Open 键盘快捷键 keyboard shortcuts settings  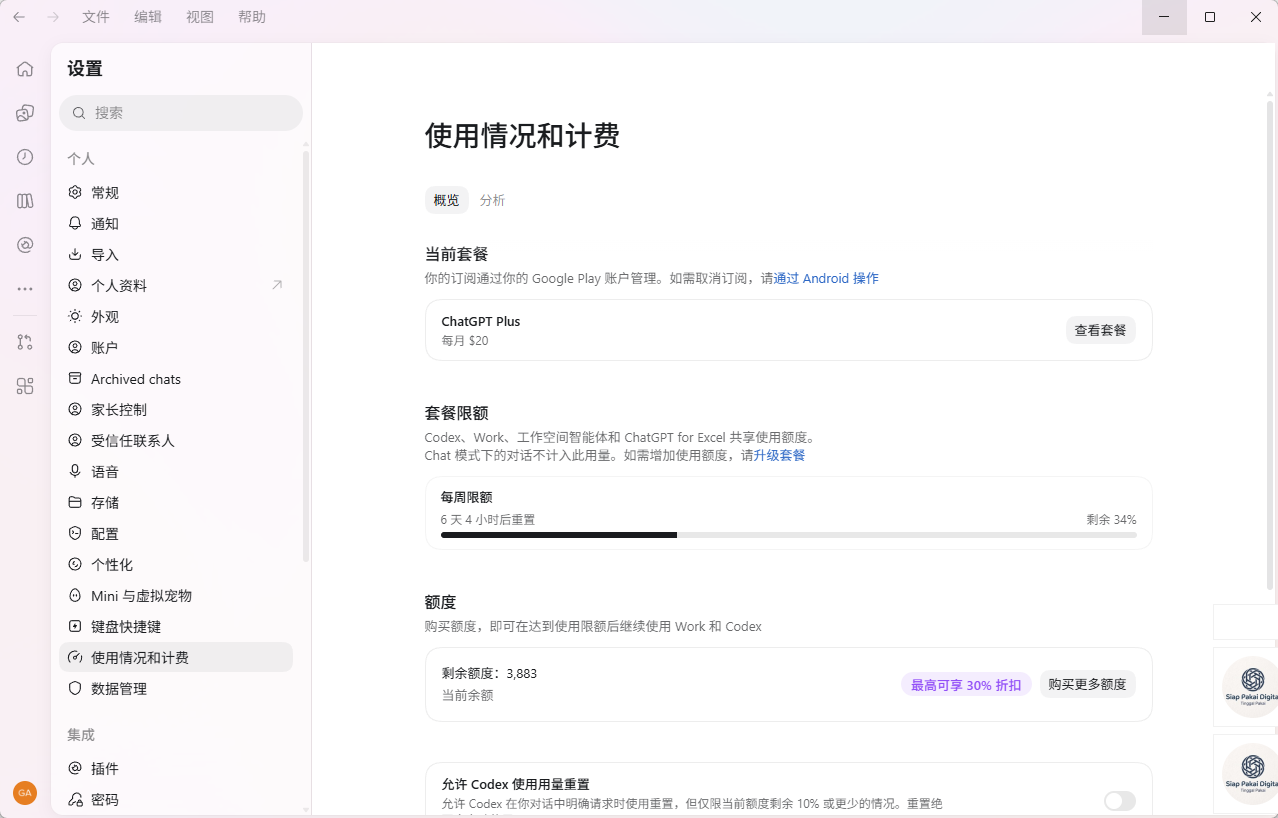click(176, 626)
